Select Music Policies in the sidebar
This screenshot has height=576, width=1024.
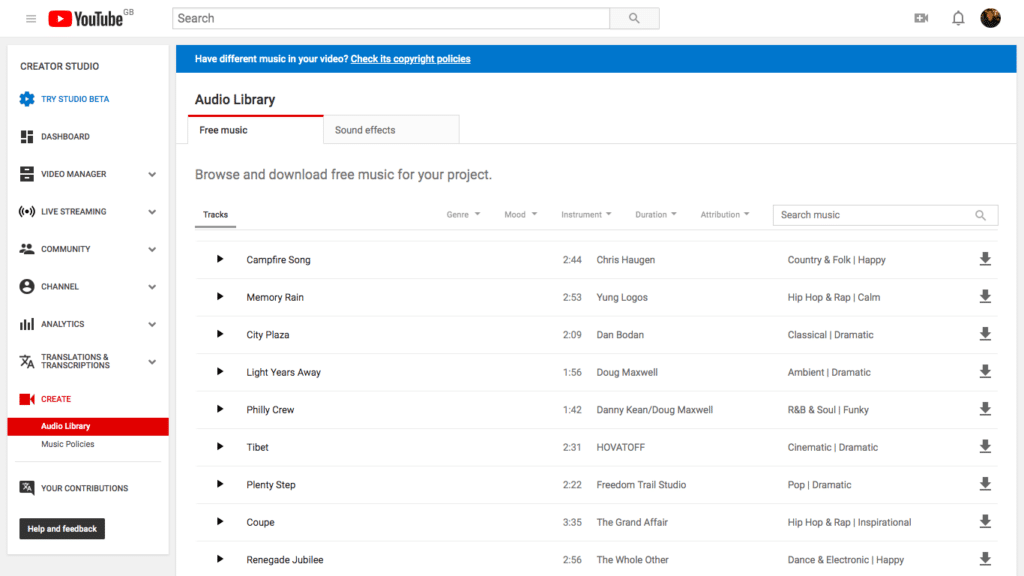[x=68, y=444]
